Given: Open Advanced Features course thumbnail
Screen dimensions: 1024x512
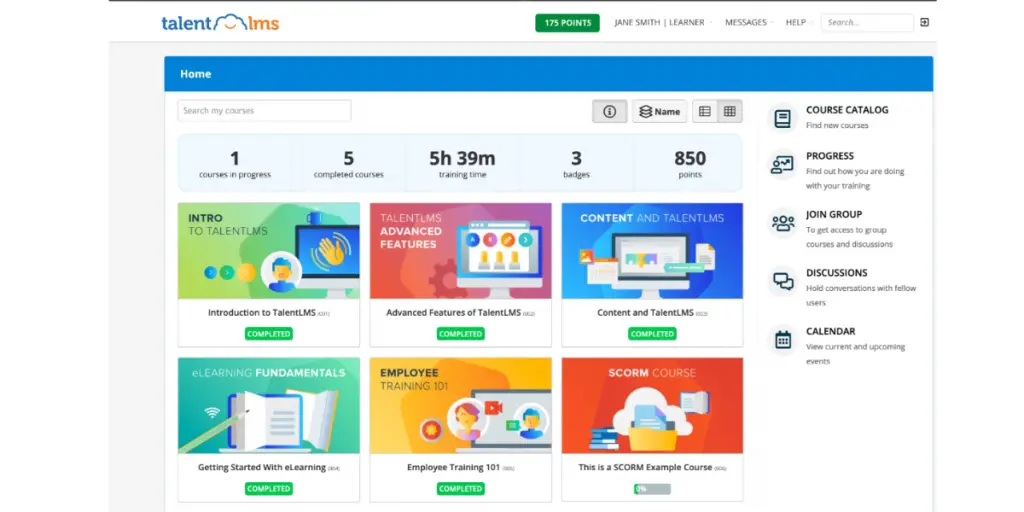Looking at the screenshot, I should click(460, 251).
